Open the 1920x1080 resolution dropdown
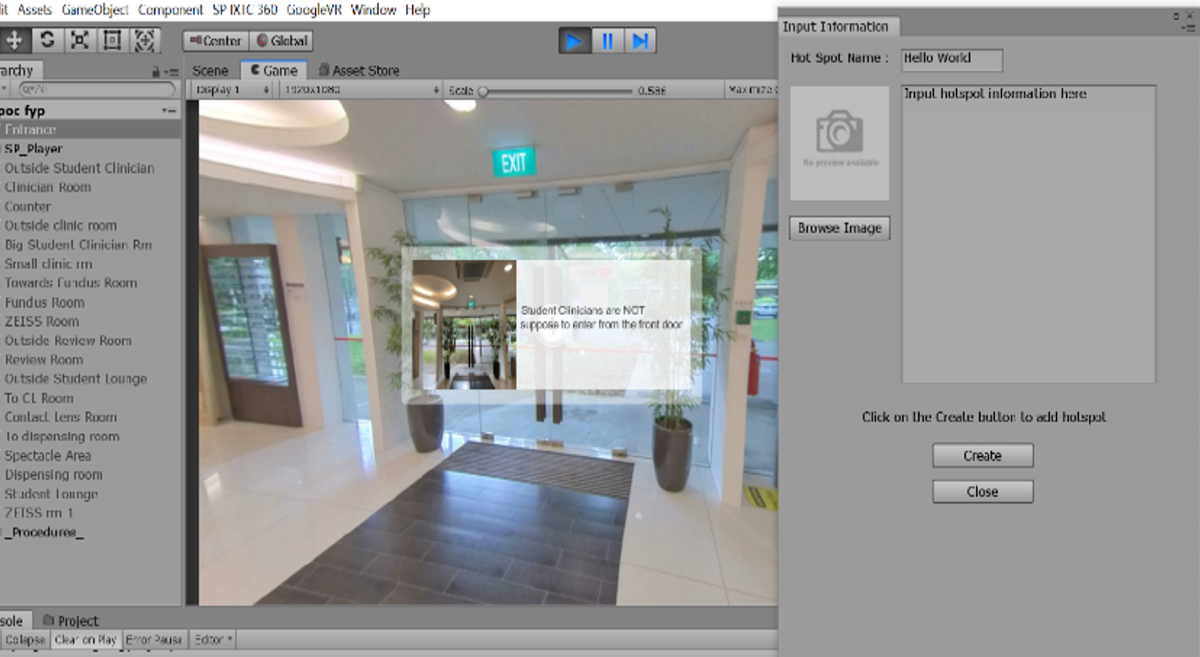Viewport: 1200px width, 657px height. click(x=361, y=90)
